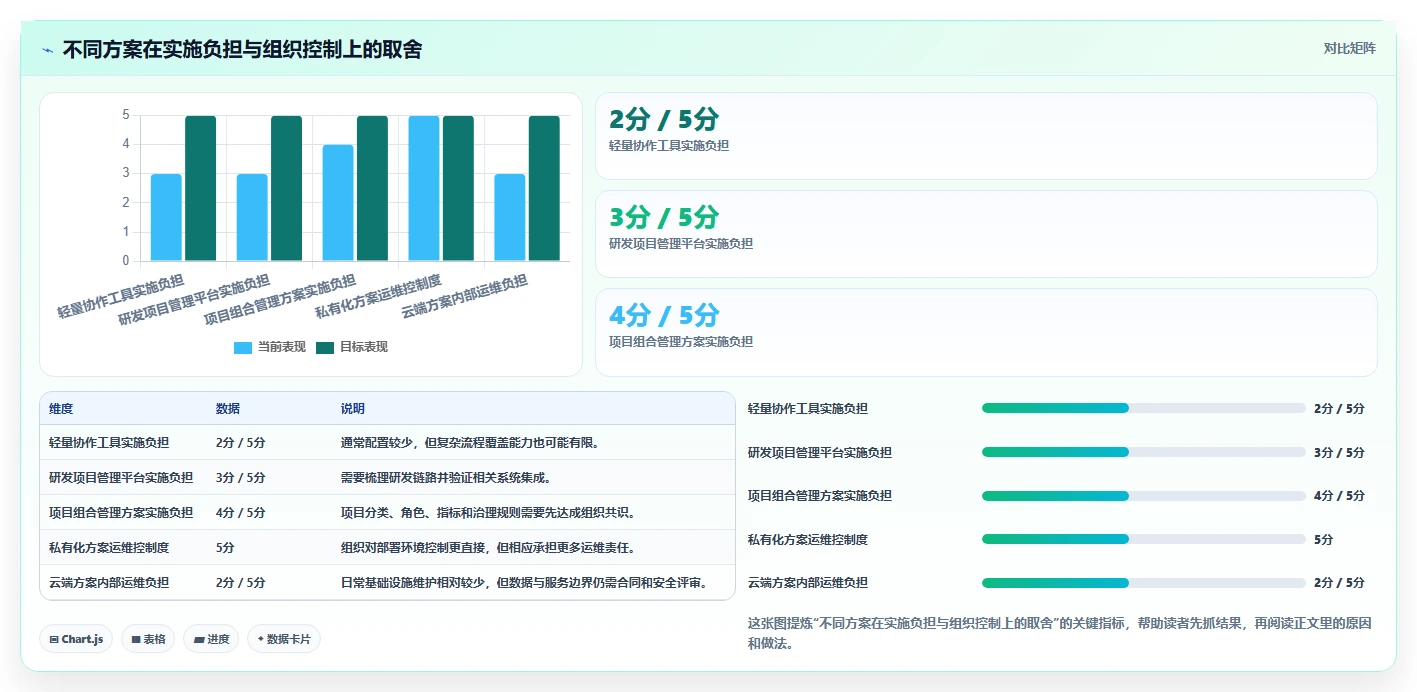
Task: Click the 进度 tag chip
Action: pyautogui.click(x=211, y=639)
